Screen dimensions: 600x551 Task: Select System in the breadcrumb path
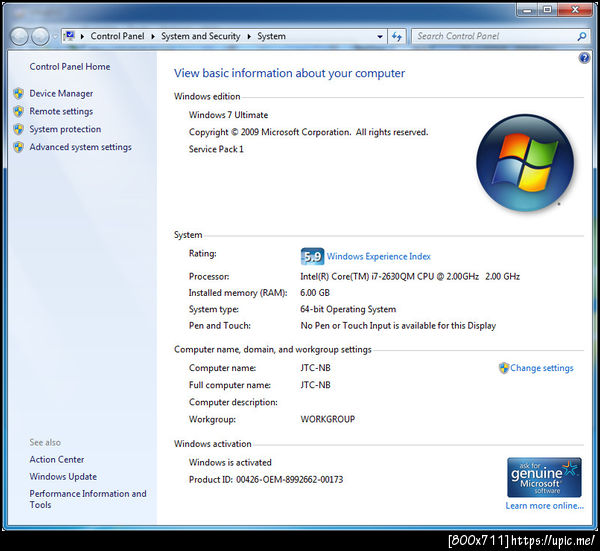pos(271,36)
